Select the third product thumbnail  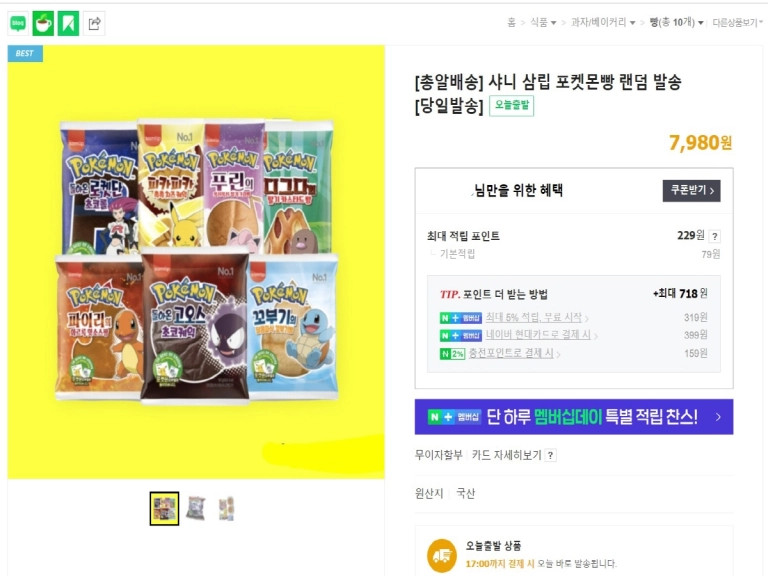pyautogui.click(x=227, y=508)
